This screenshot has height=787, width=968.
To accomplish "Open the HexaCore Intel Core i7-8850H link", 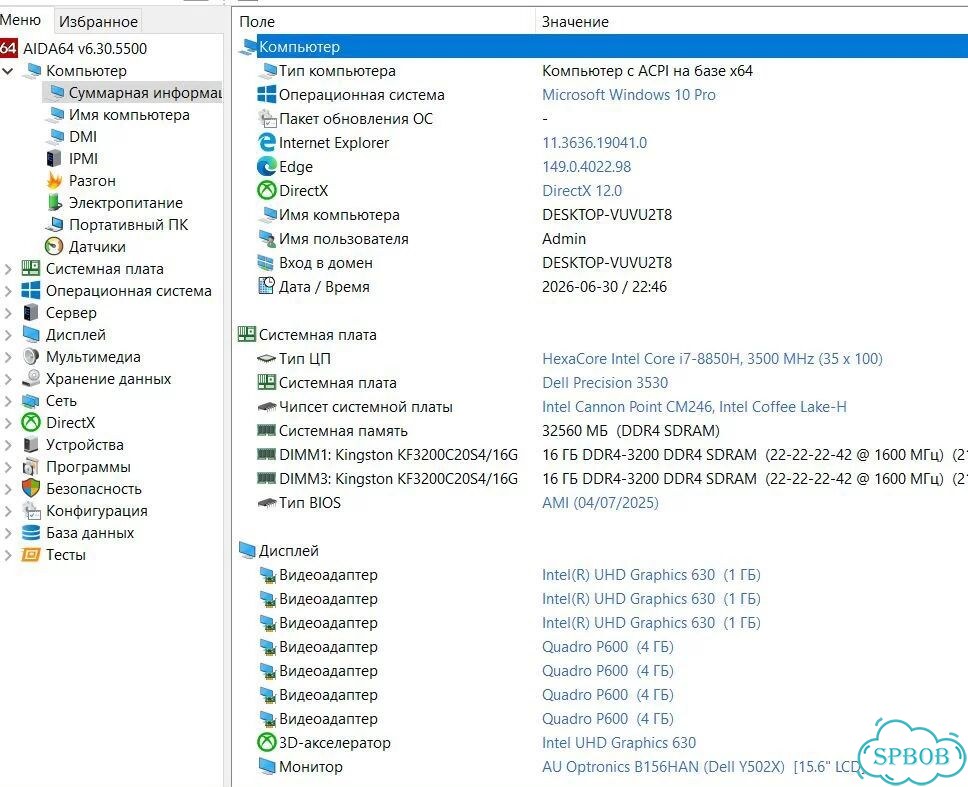I will click(x=712, y=359).
